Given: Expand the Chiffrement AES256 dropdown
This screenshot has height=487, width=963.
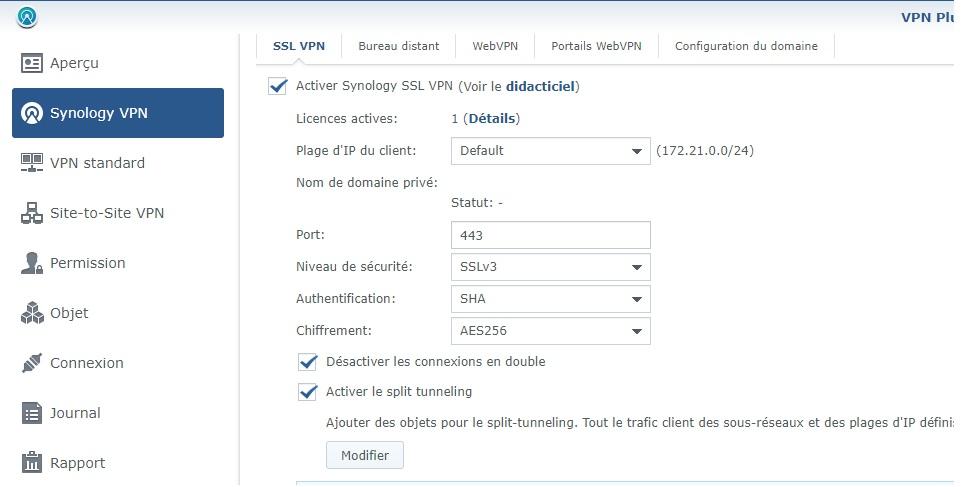Looking at the screenshot, I should click(x=551, y=331).
